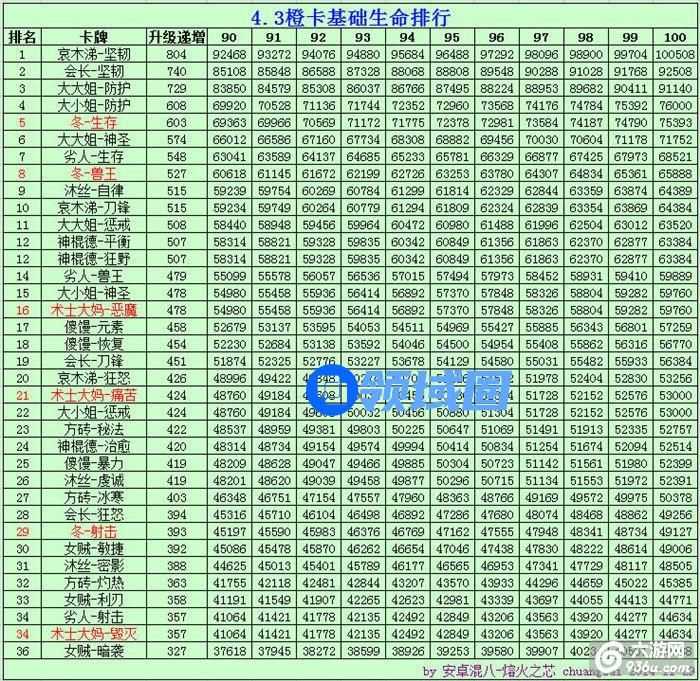Click the red 冬-兽王 card name
Image resolution: width=700 pixels, height=681 pixels.
click(x=93, y=173)
